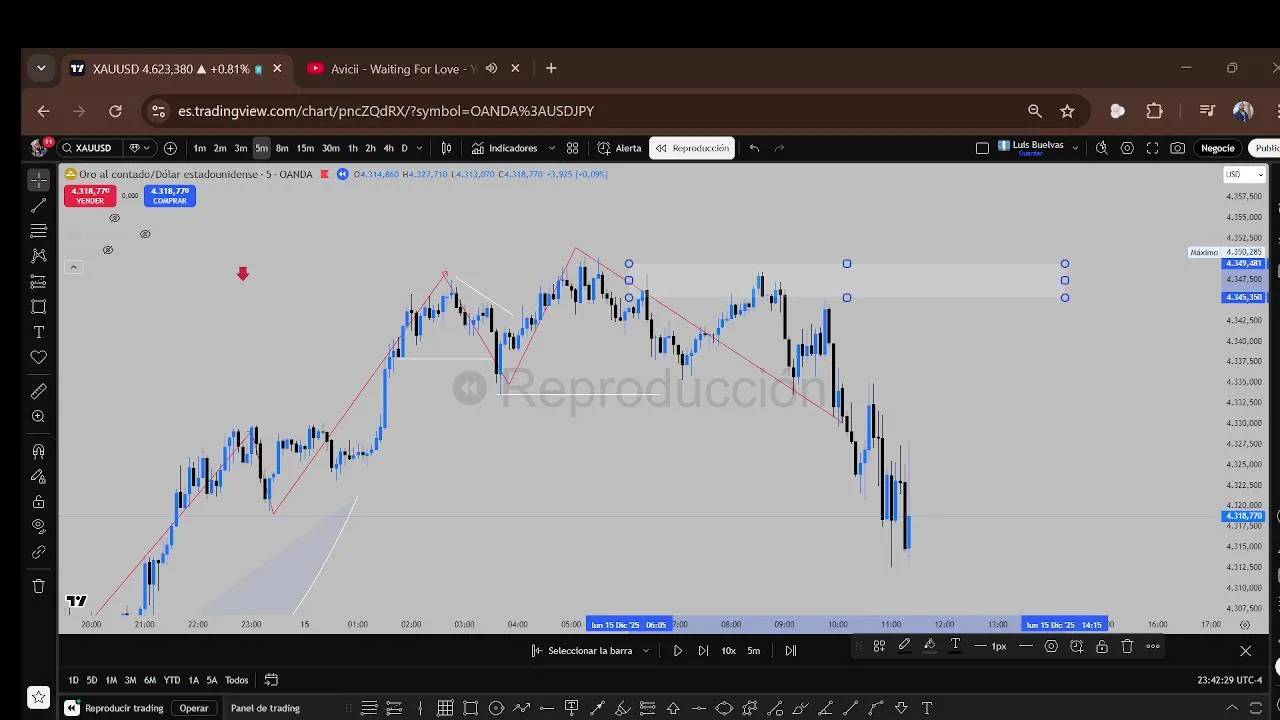The width and height of the screenshot is (1280, 720).
Task: Click the trash icon to remove drawings
Action: point(39,586)
